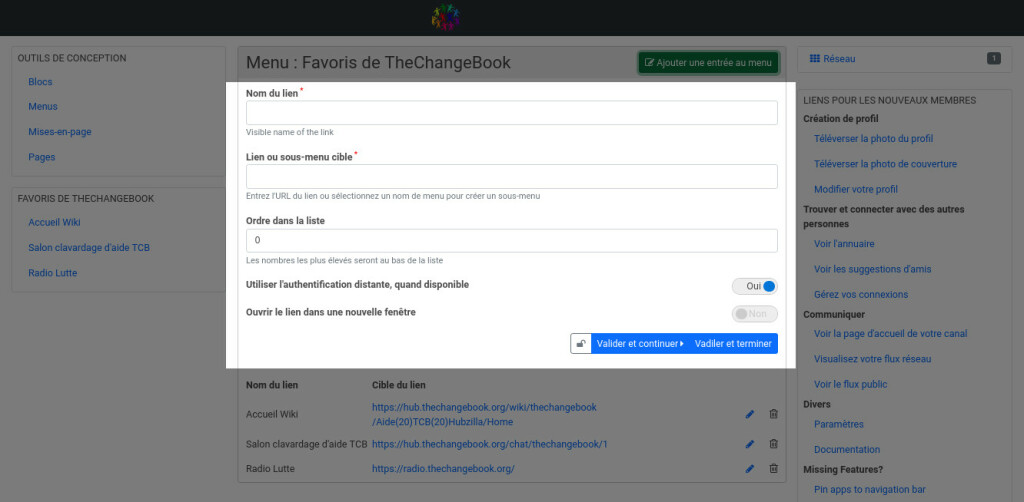Open the Réseau panel link
The height and width of the screenshot is (502, 1024).
click(x=833, y=59)
